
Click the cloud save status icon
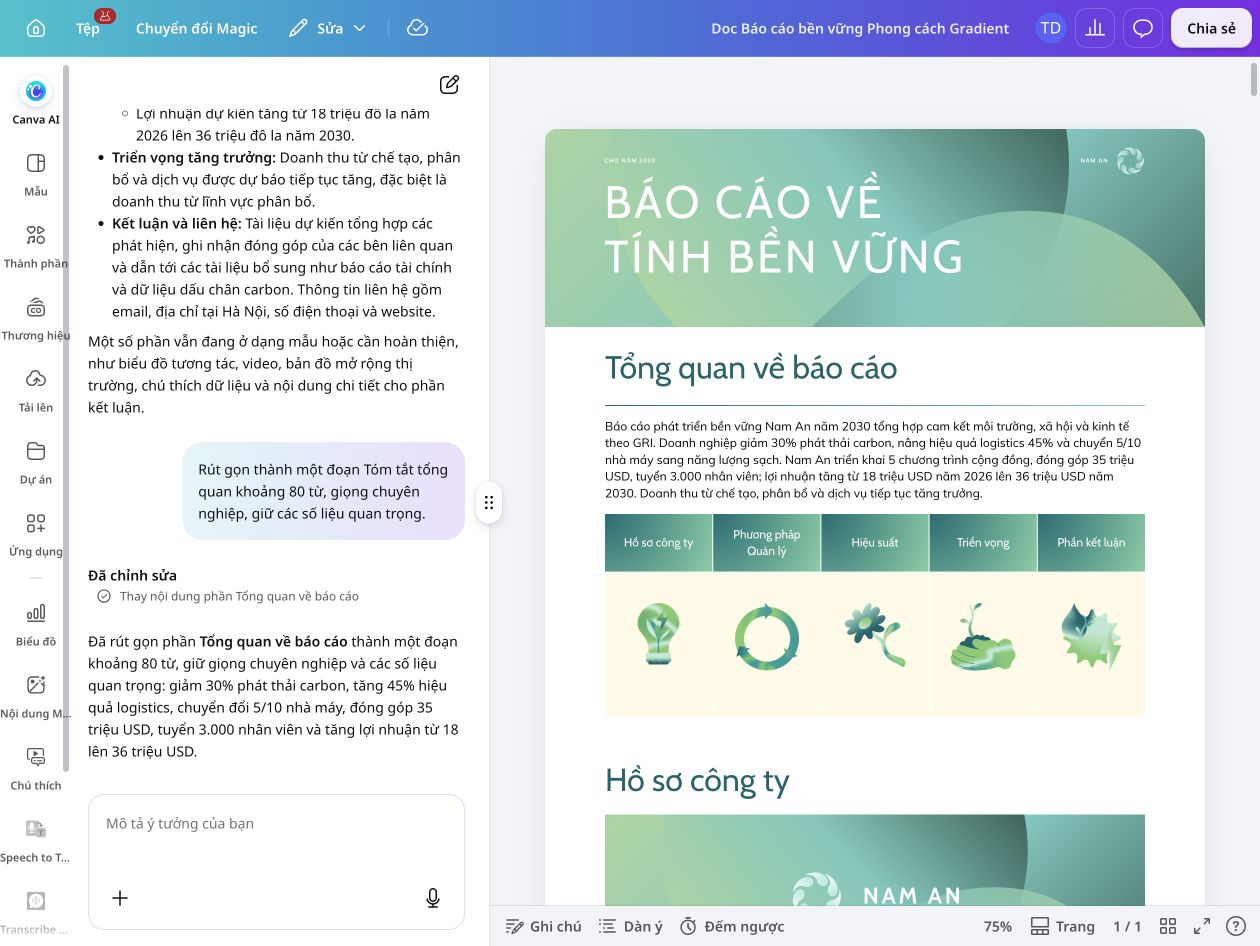(x=418, y=28)
